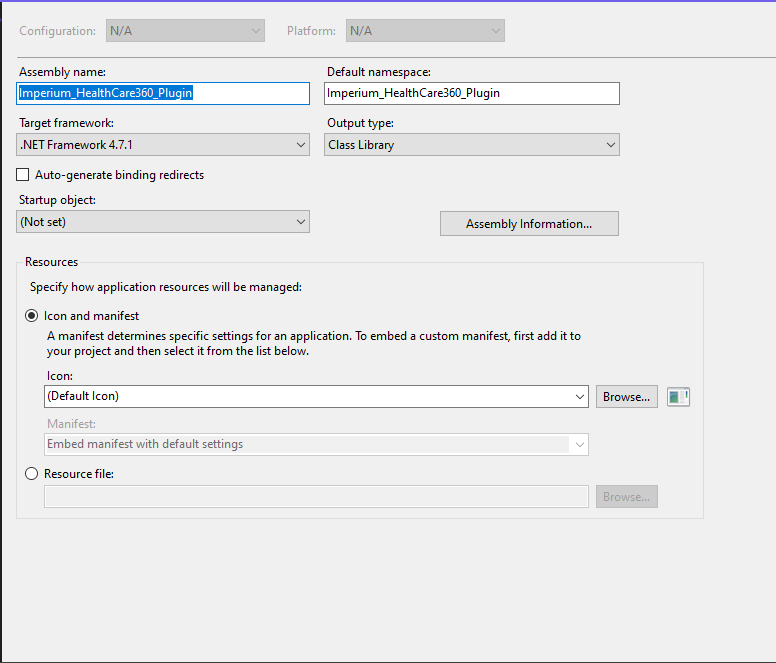Select the Icon and manifest radio option
776x663 pixels.
pos(32,316)
